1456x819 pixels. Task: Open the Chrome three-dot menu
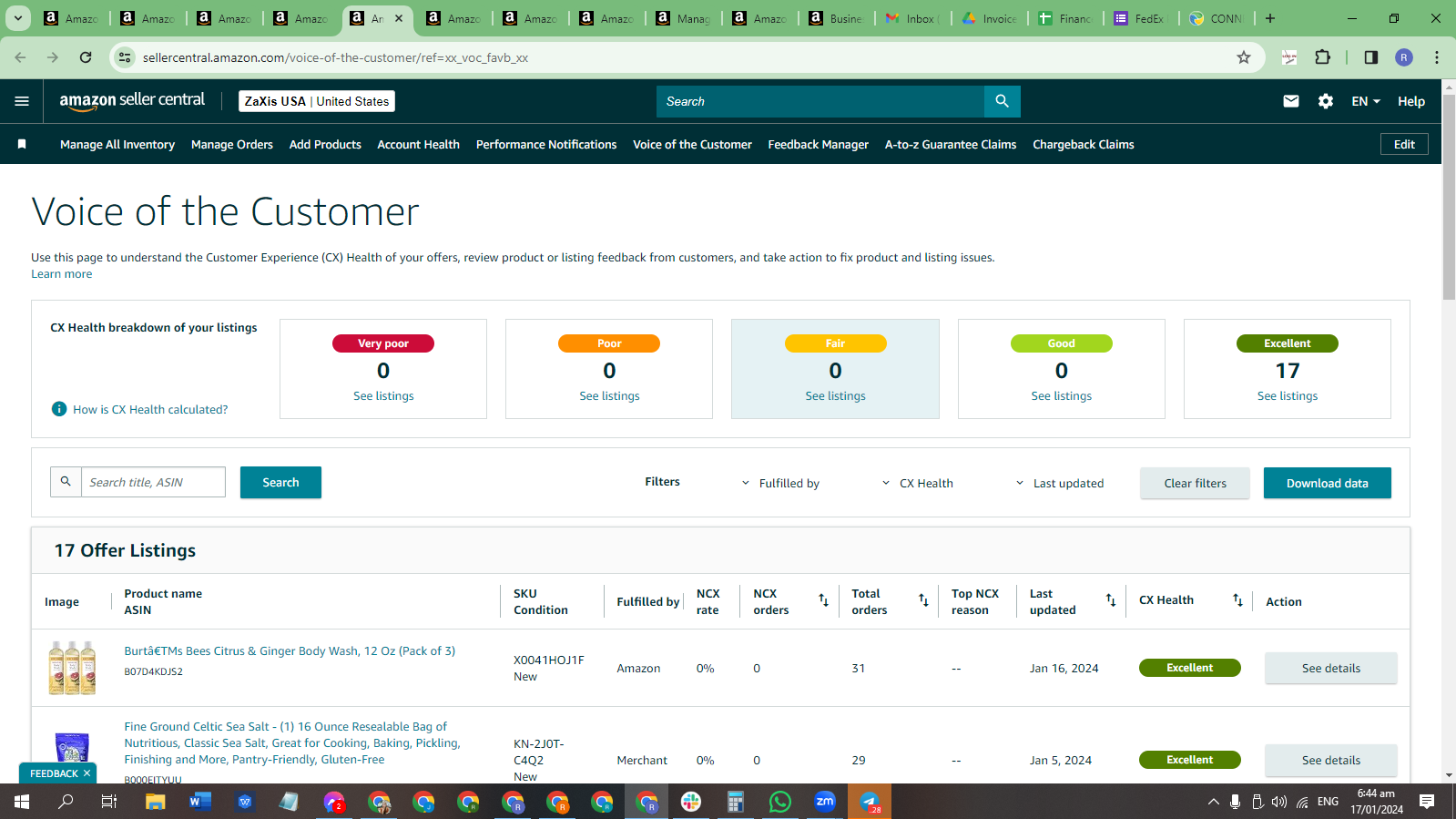click(x=1437, y=57)
